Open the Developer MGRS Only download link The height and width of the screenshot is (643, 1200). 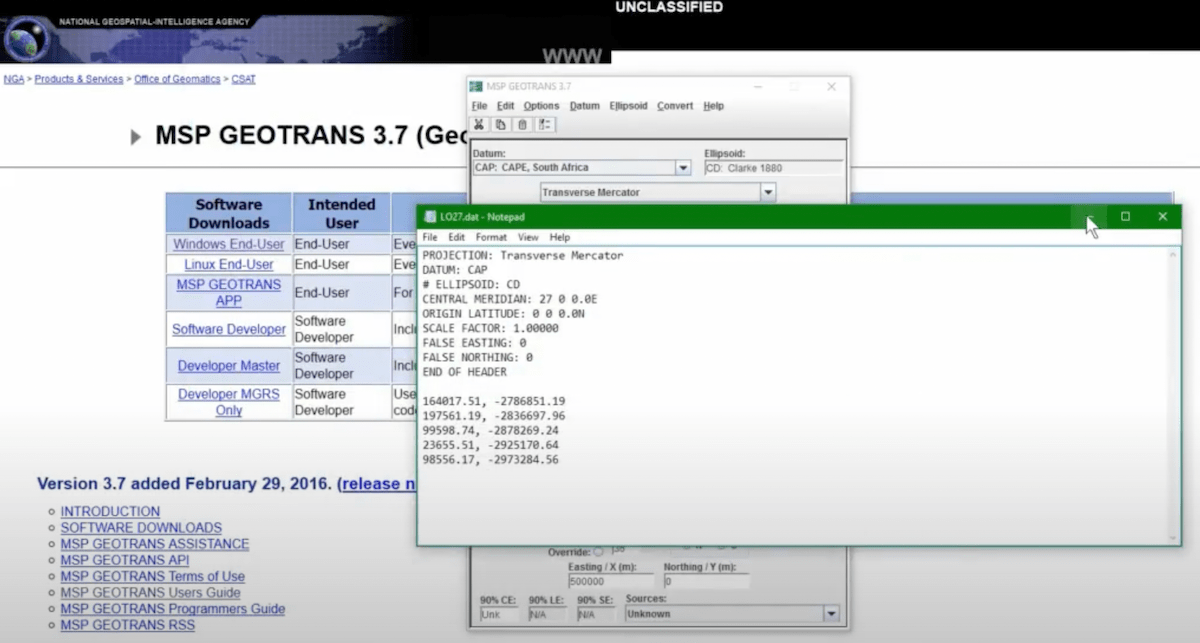click(229, 402)
